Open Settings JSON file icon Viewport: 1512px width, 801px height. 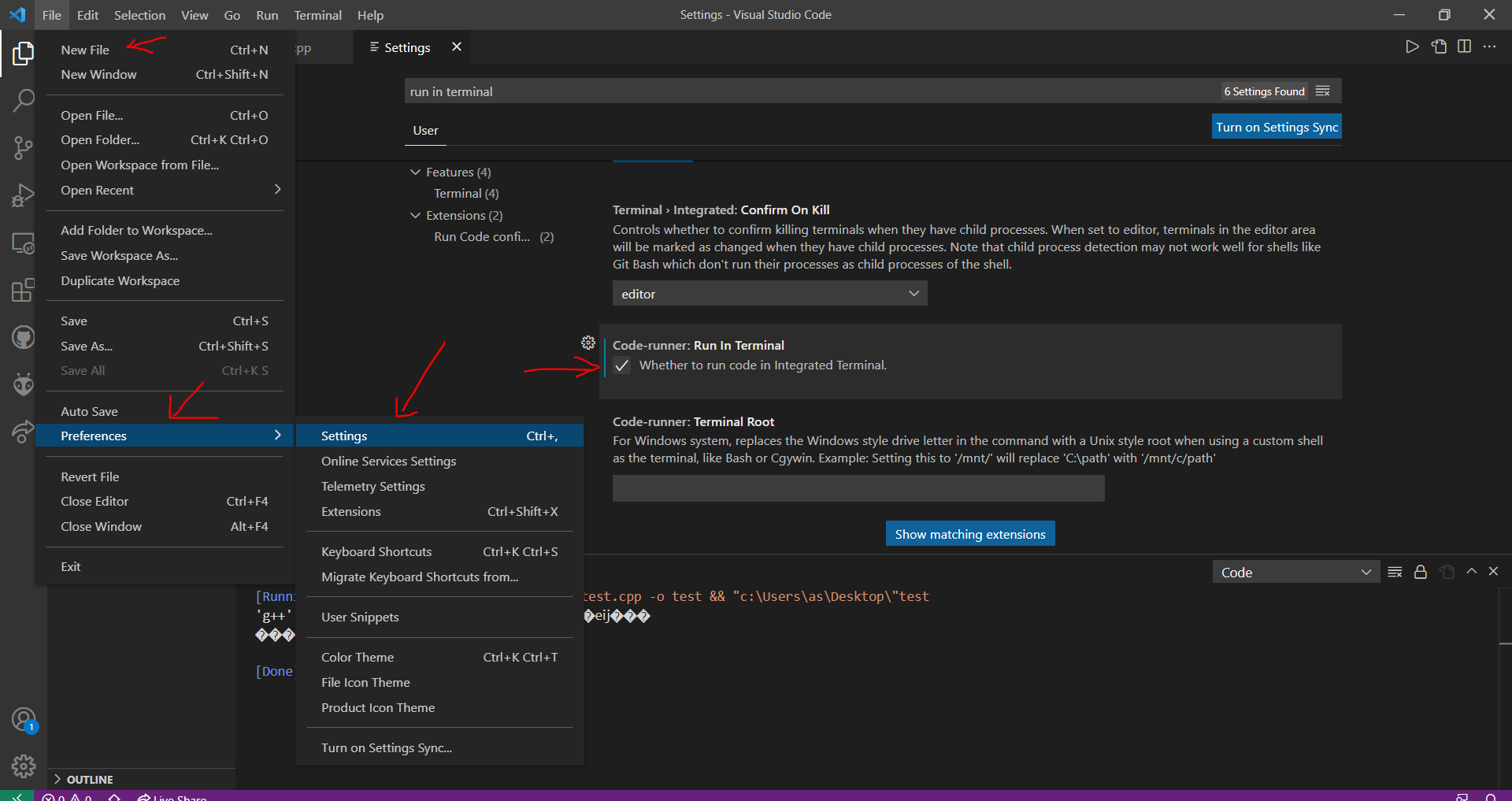[x=1439, y=46]
